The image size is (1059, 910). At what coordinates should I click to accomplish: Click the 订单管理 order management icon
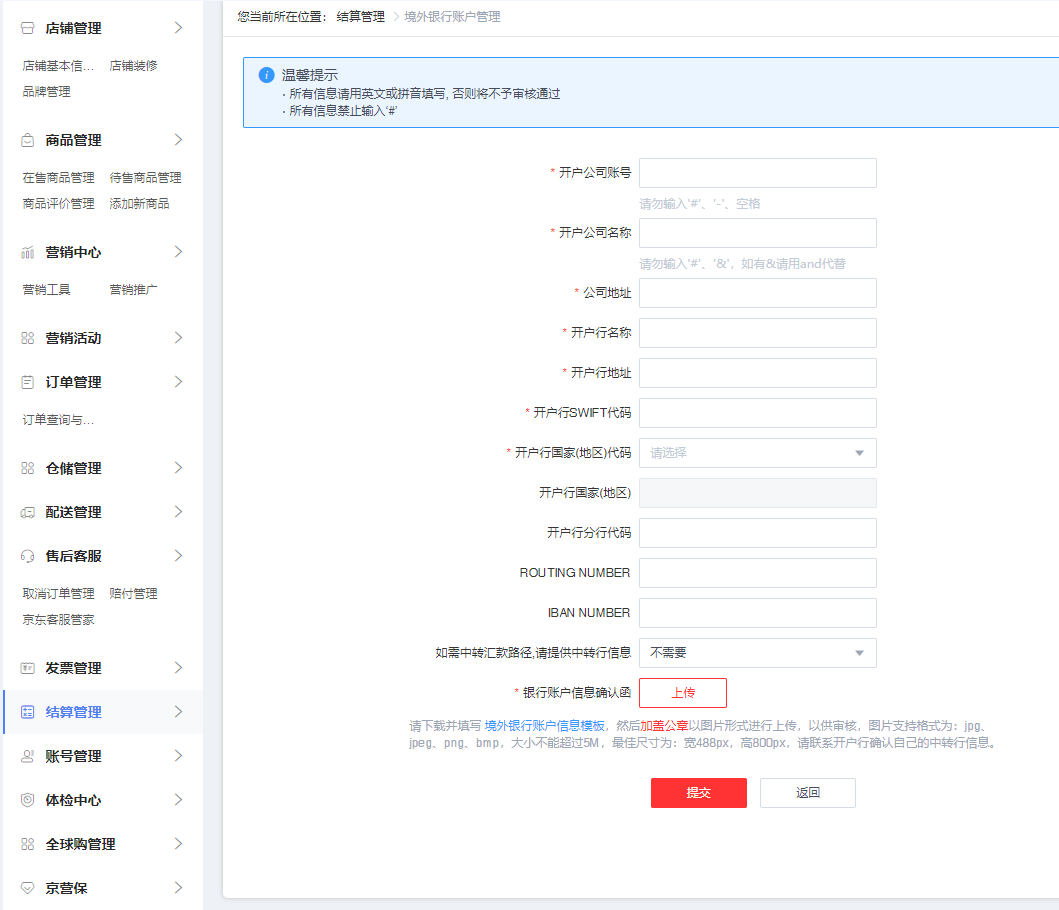pyautogui.click(x=27, y=381)
